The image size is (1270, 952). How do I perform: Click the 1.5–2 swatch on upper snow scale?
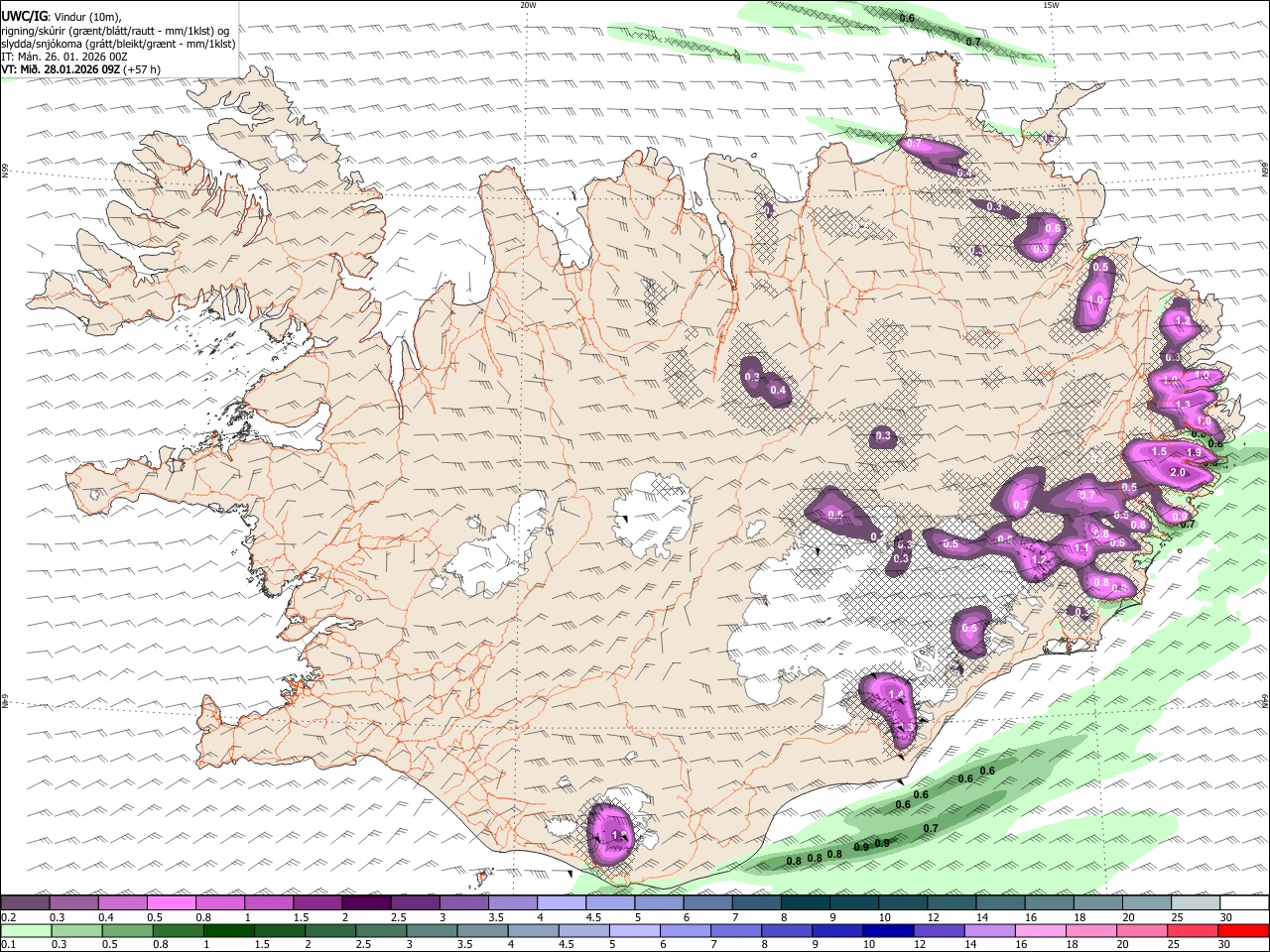(317, 902)
